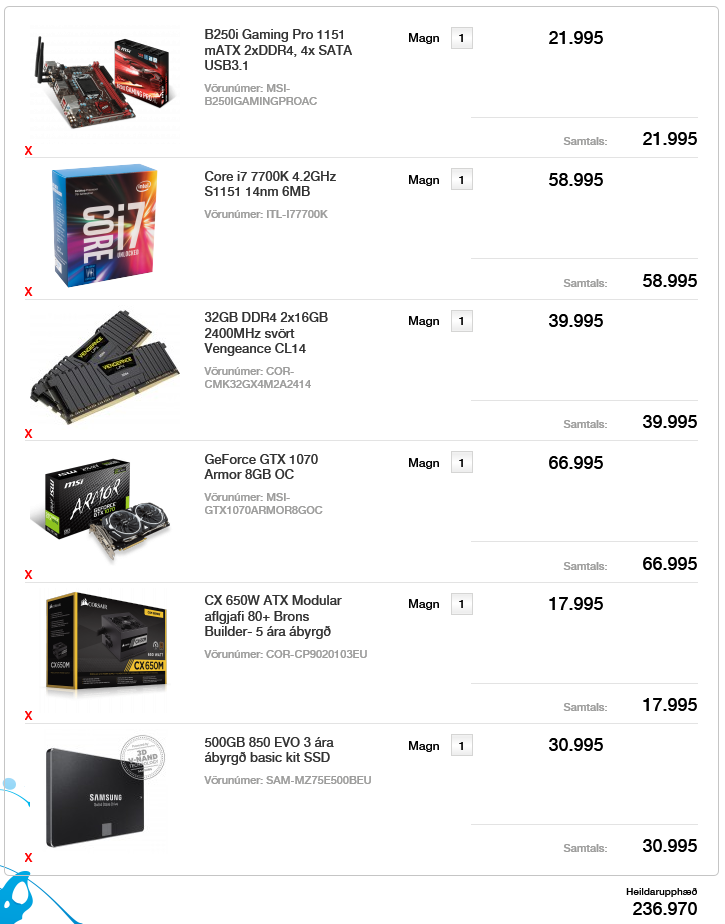Open GeForce GTX 1070 Armor 8GB OC link
This screenshot has width=725, height=924.
tap(261, 467)
